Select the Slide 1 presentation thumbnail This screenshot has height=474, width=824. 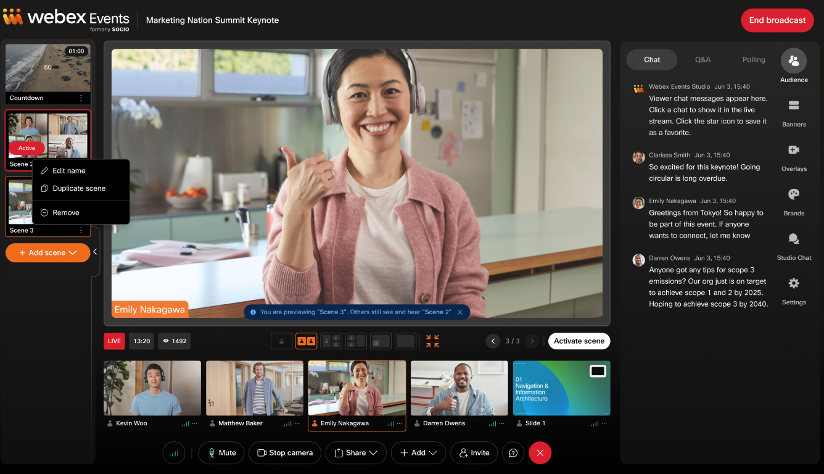[x=561, y=388]
